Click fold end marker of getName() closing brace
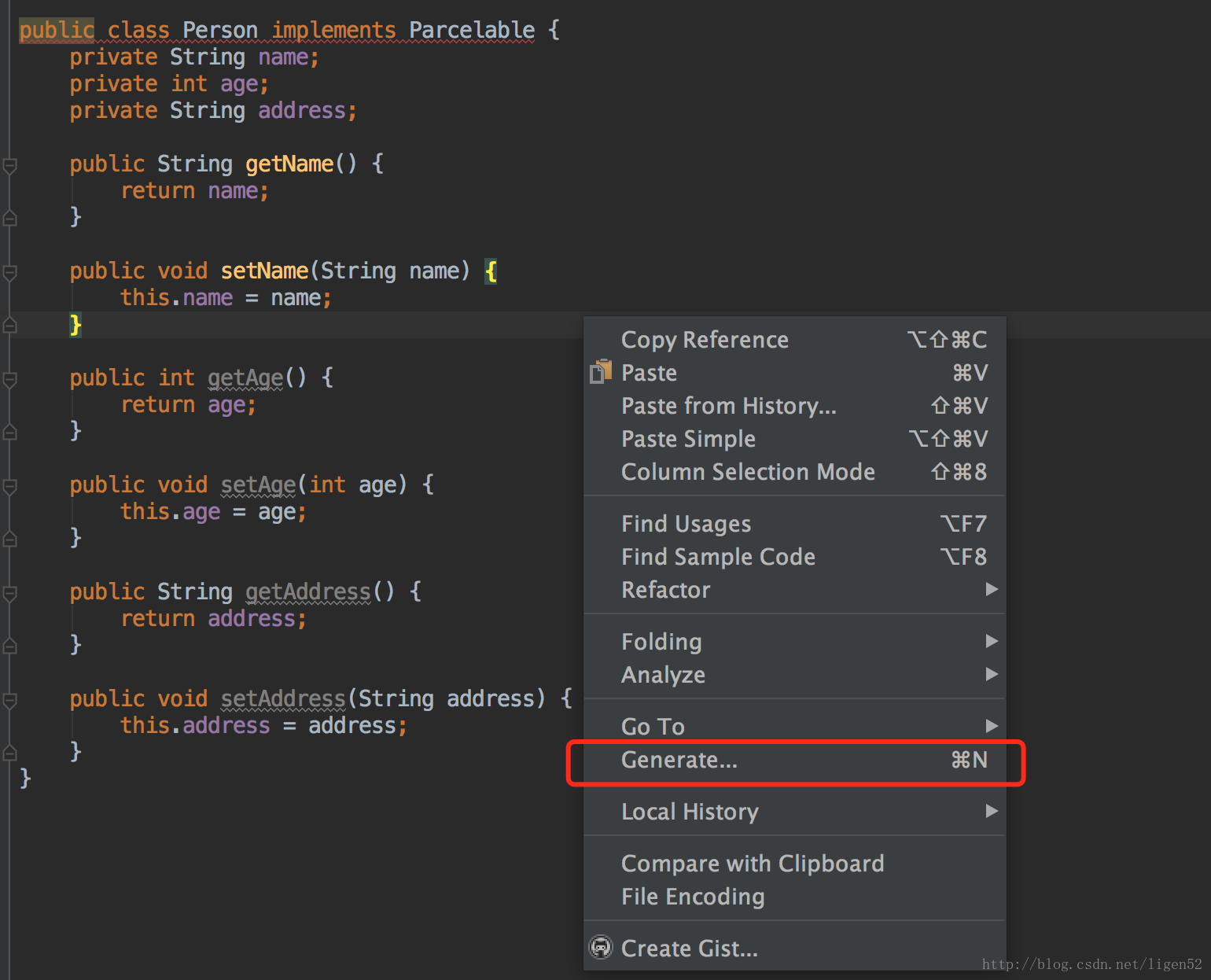1211x980 pixels. [9, 218]
